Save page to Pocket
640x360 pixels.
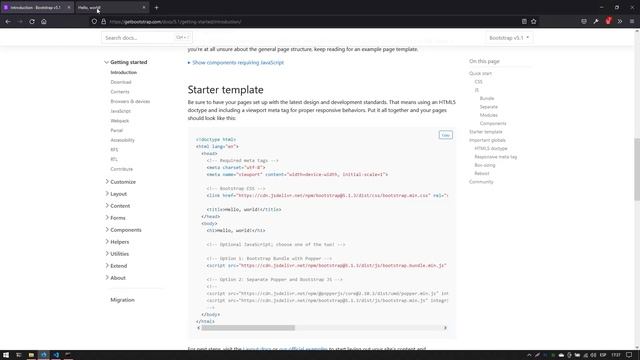coord(584,22)
